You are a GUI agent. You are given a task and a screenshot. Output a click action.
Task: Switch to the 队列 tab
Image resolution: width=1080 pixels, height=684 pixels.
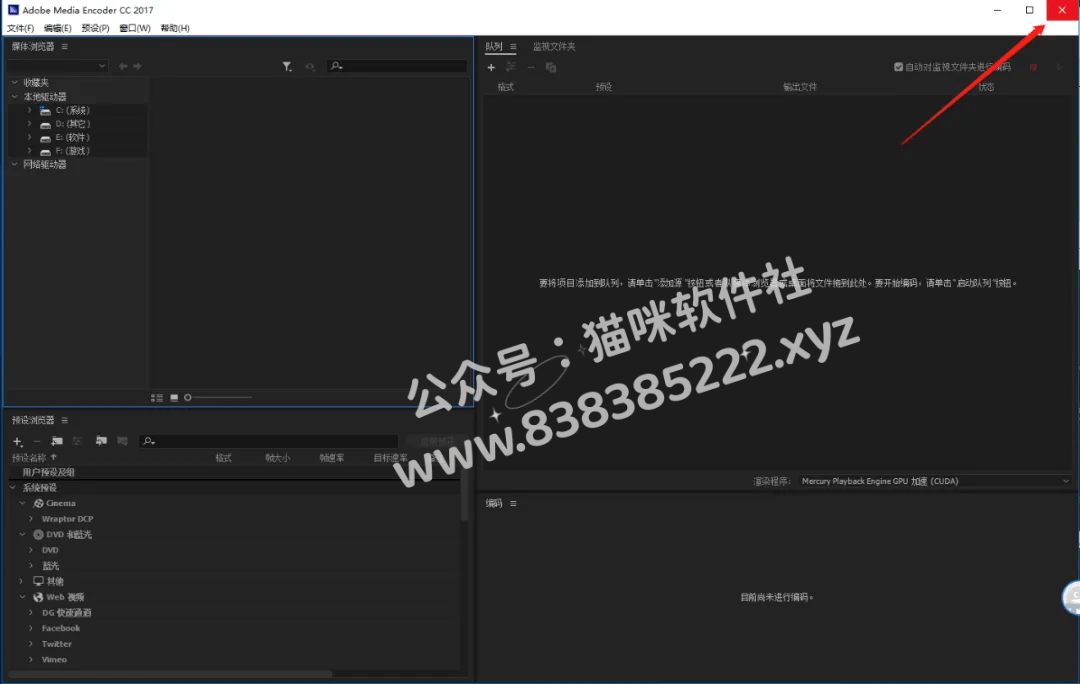coord(494,46)
